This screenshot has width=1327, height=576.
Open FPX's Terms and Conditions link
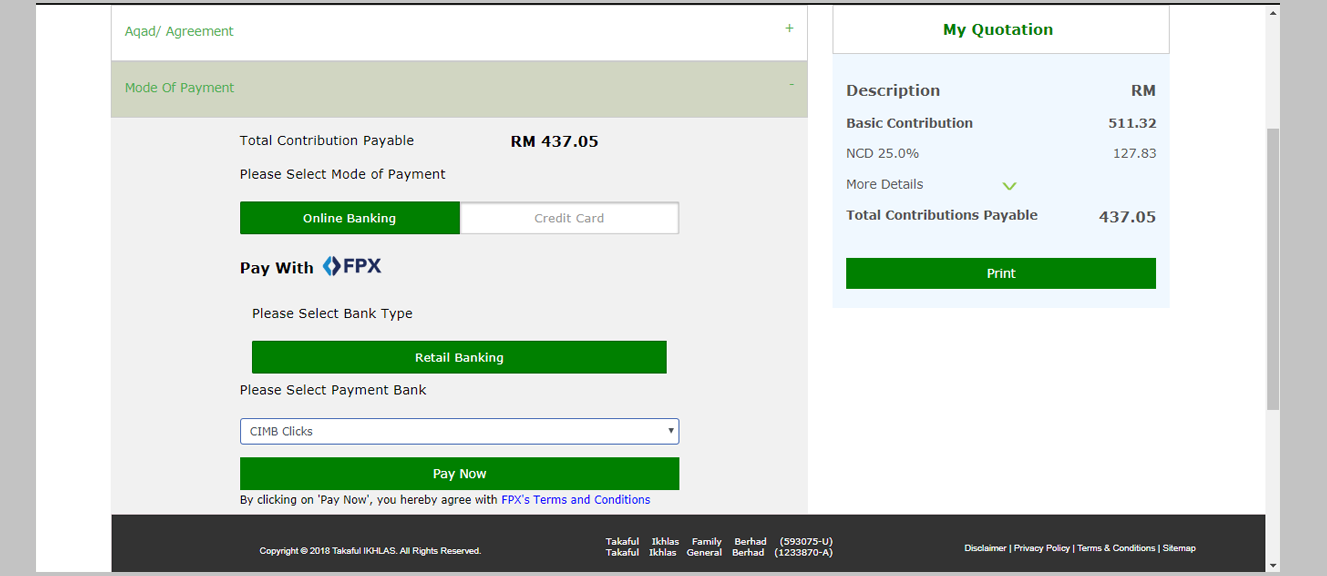576,500
